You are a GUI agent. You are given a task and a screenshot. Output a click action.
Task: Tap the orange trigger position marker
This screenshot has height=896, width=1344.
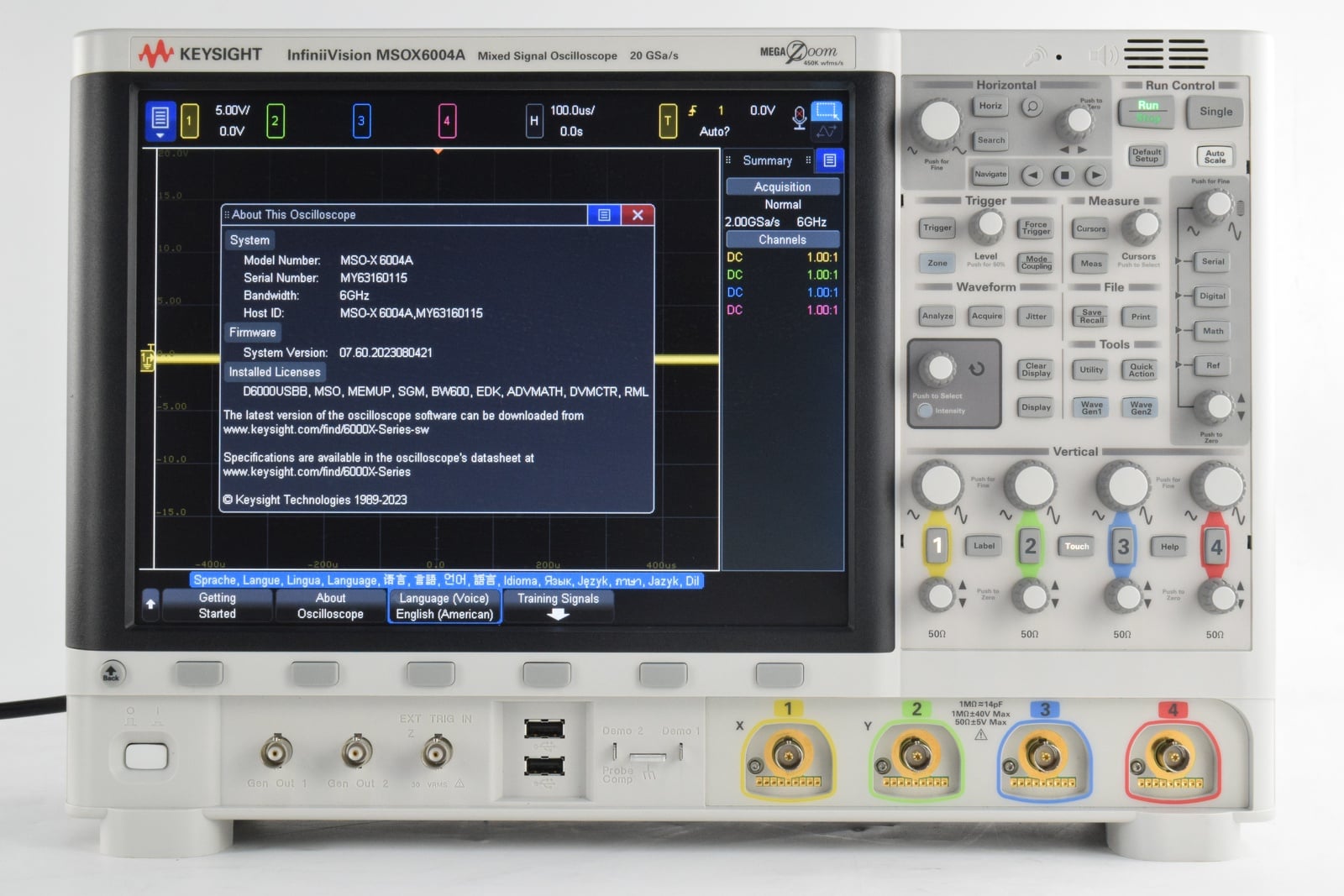[x=438, y=151]
